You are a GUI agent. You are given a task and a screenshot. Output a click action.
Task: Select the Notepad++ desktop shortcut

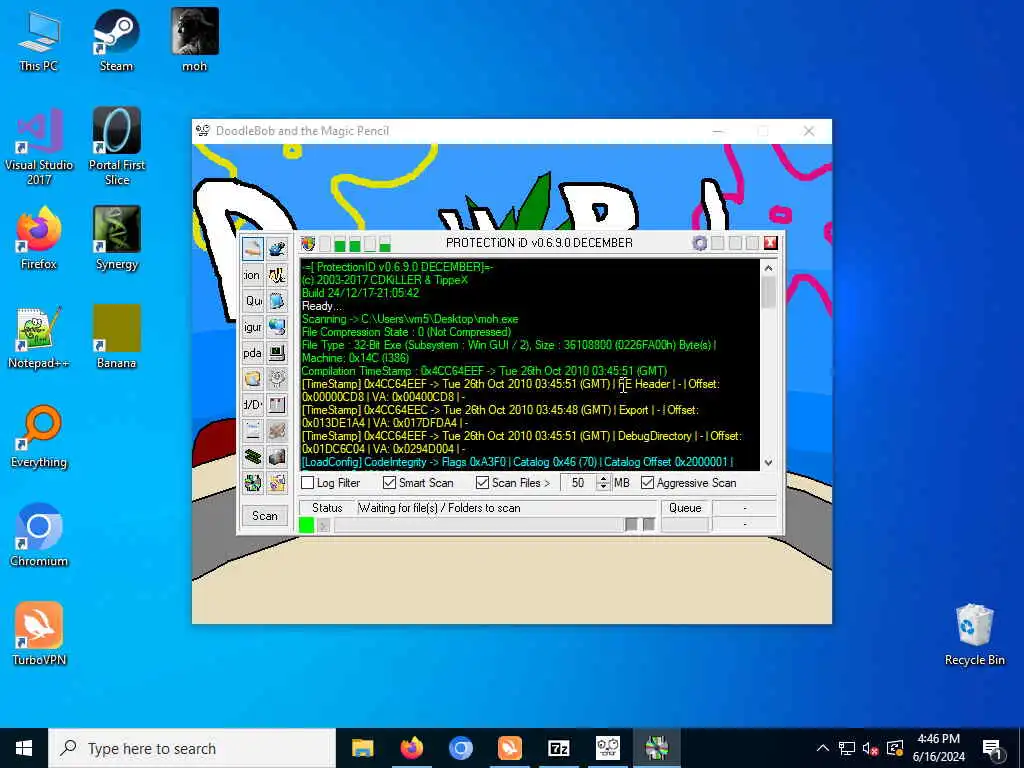coord(39,338)
